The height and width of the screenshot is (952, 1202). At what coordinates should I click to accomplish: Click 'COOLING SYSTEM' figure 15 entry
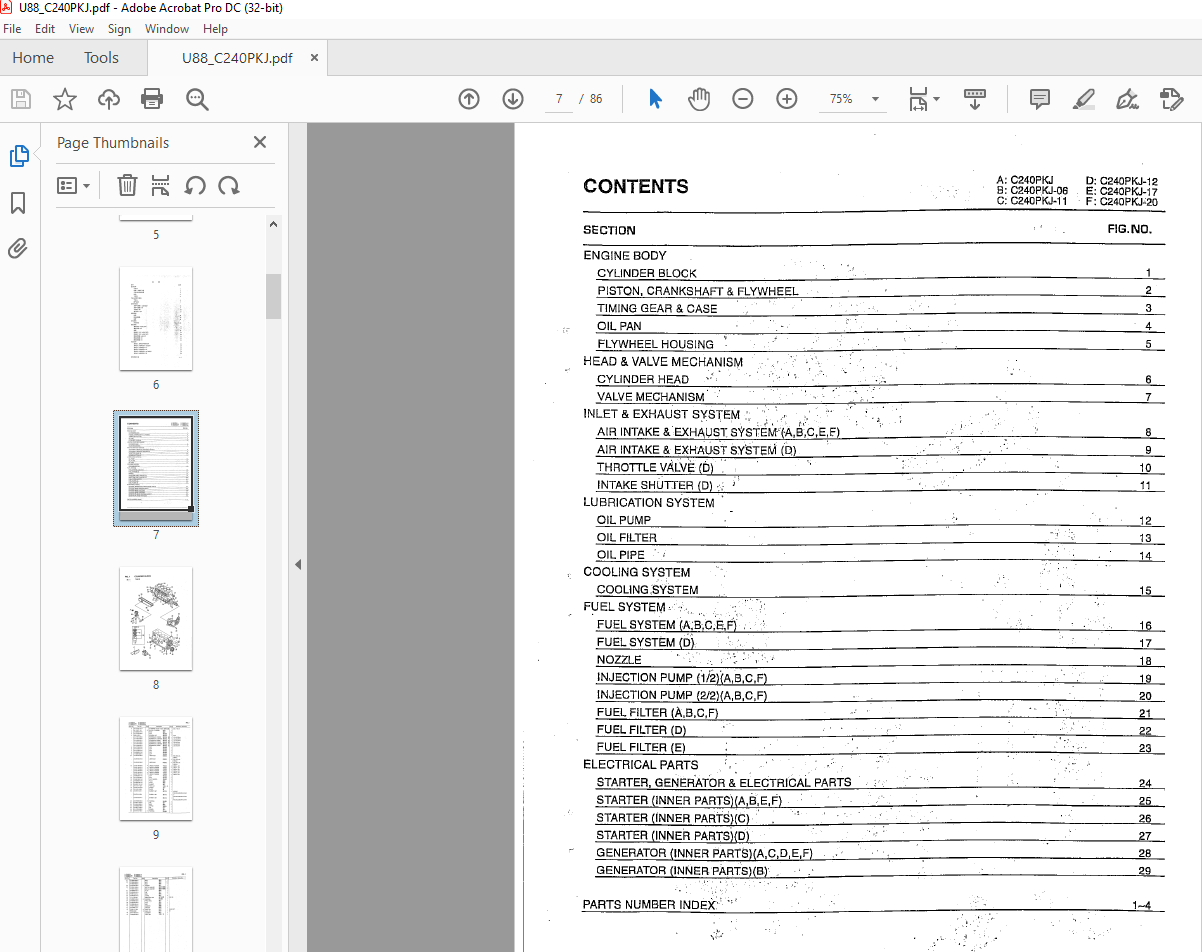tap(647, 590)
